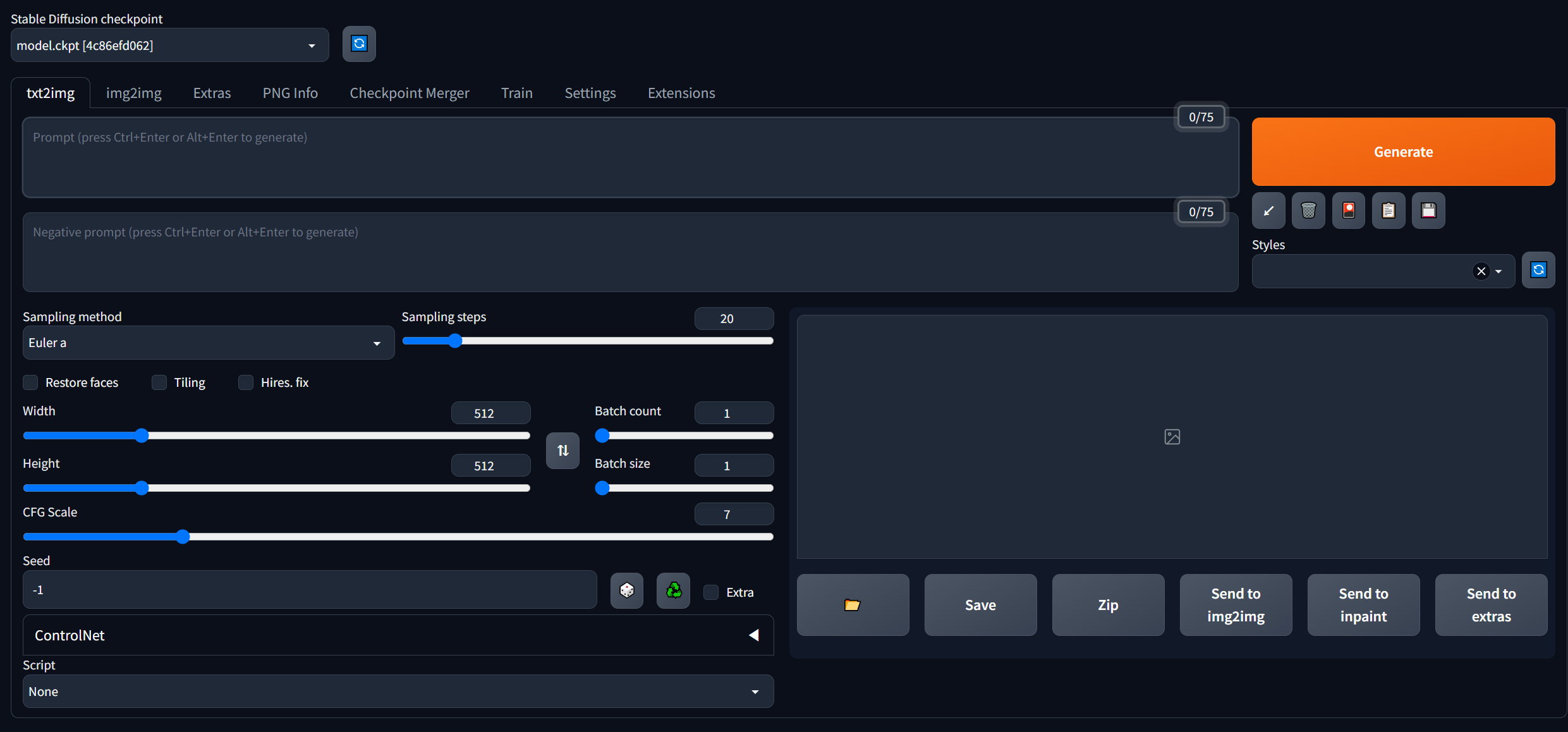Open the Script dropdown set to None
Viewport: 1568px width, 732px height.
point(398,692)
